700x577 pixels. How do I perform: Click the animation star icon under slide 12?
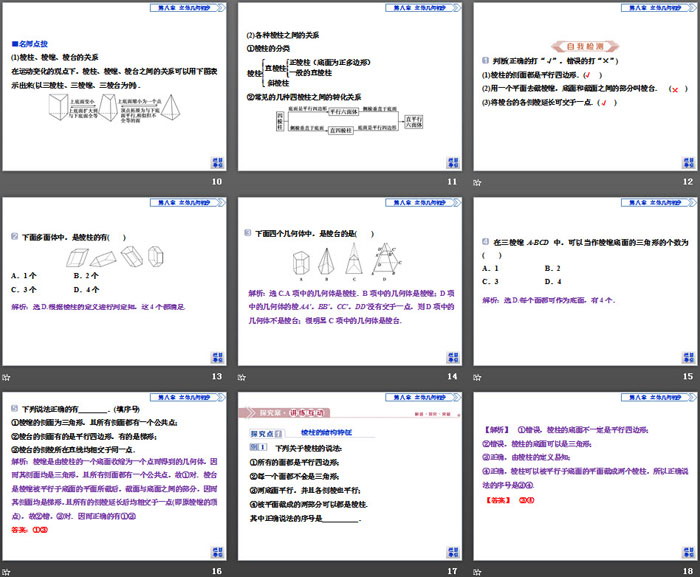(x=477, y=181)
